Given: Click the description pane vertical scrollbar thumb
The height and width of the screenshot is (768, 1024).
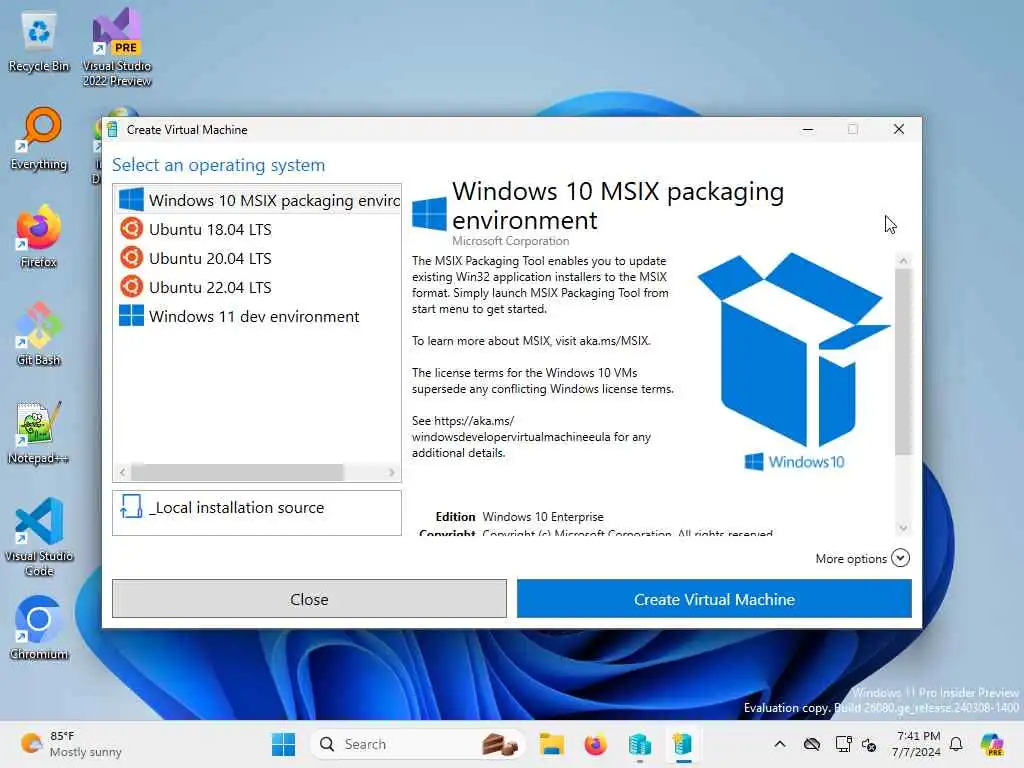Looking at the screenshot, I should click(x=903, y=362).
